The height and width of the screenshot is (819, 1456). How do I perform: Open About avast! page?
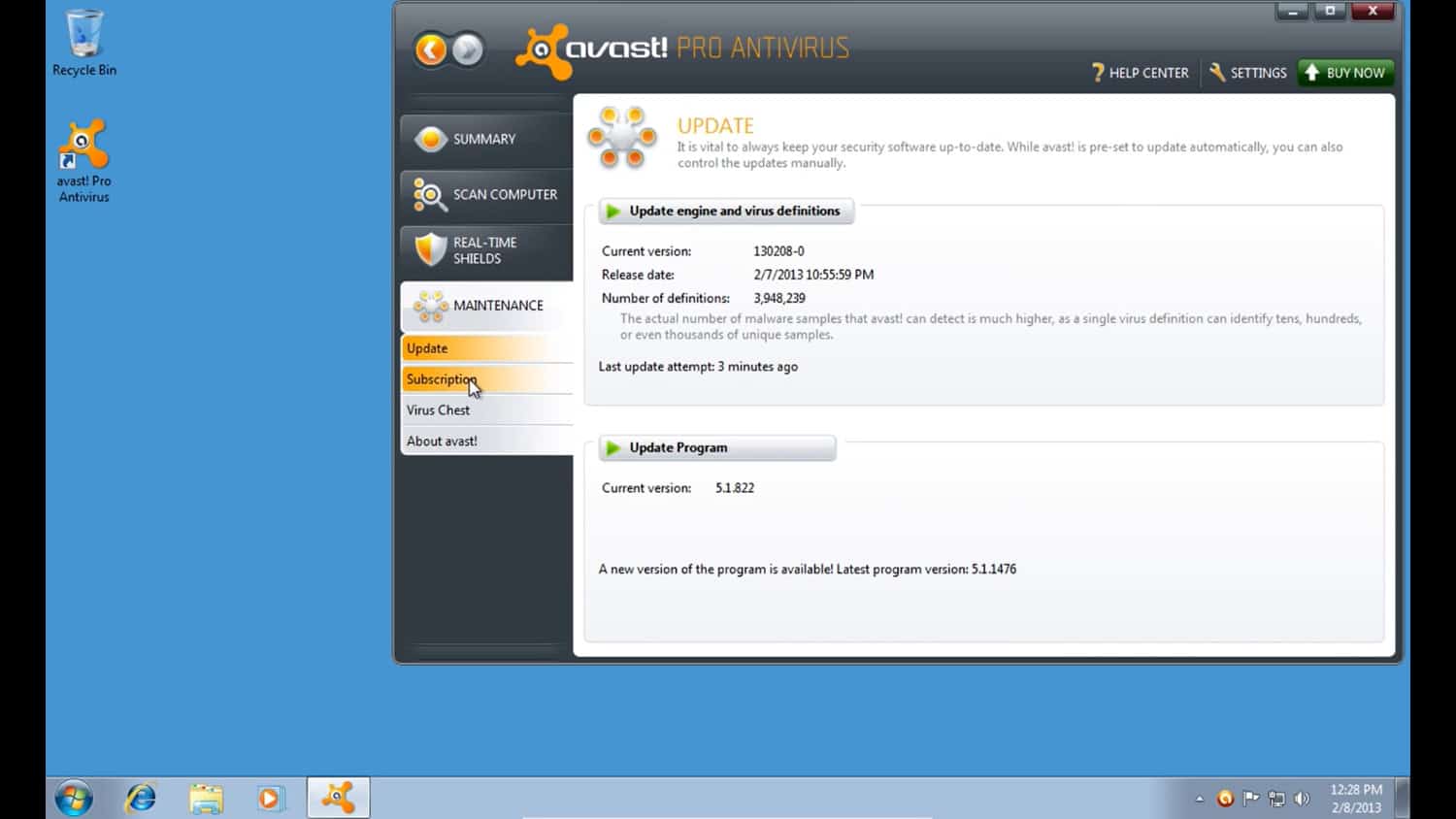pyautogui.click(x=487, y=441)
